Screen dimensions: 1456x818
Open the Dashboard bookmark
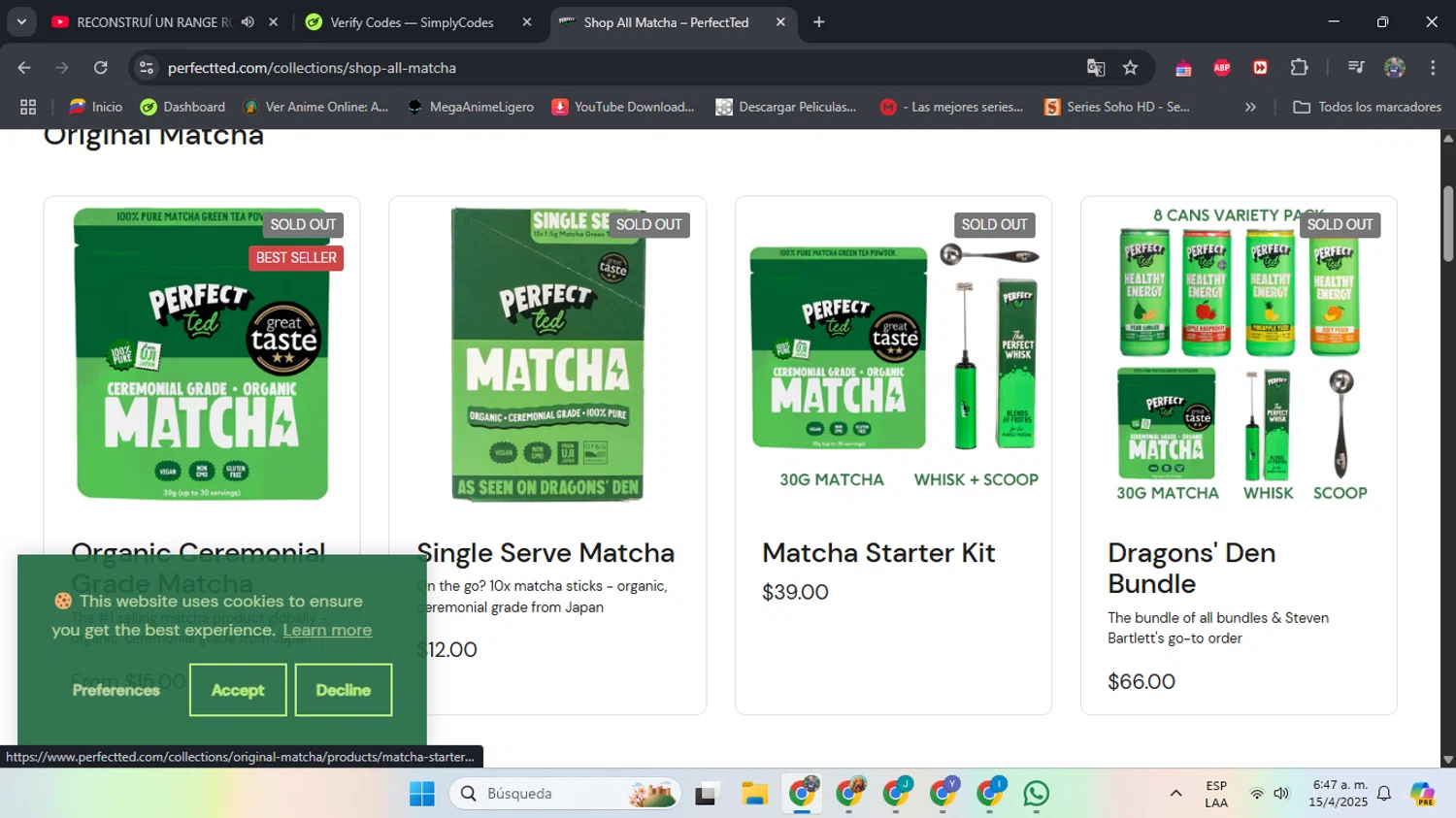182,107
